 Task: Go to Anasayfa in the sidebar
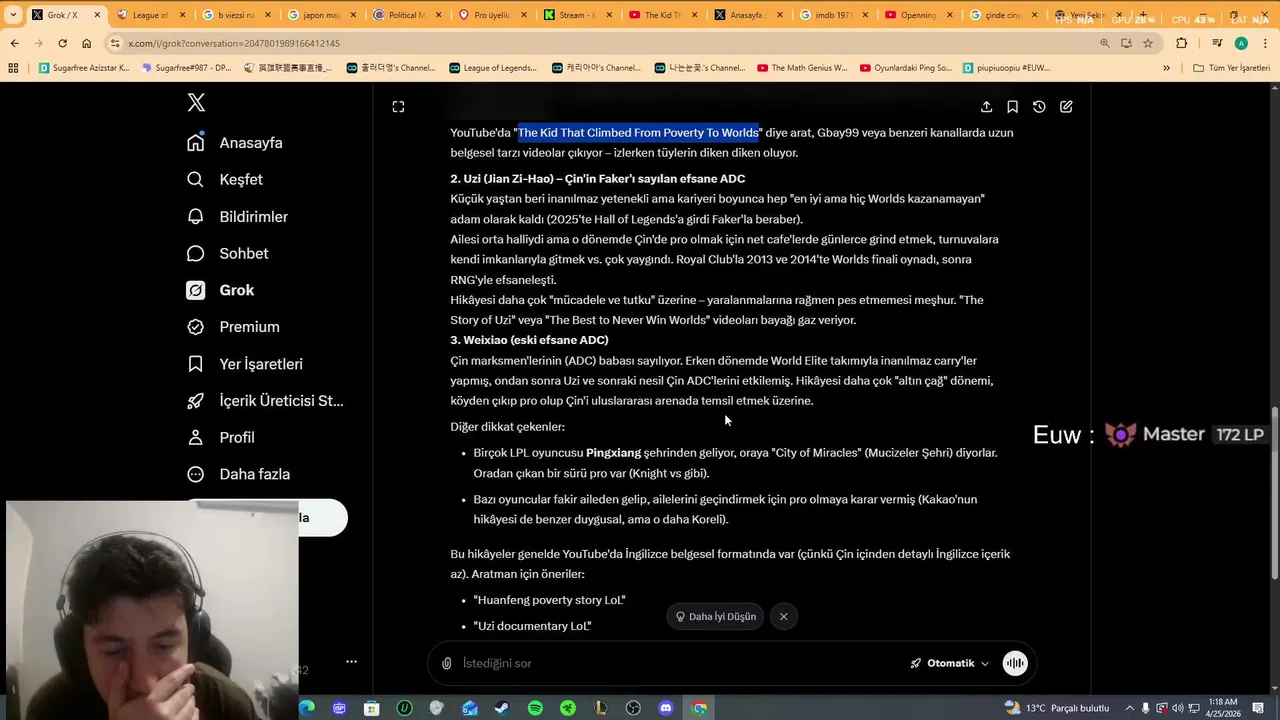click(235, 143)
